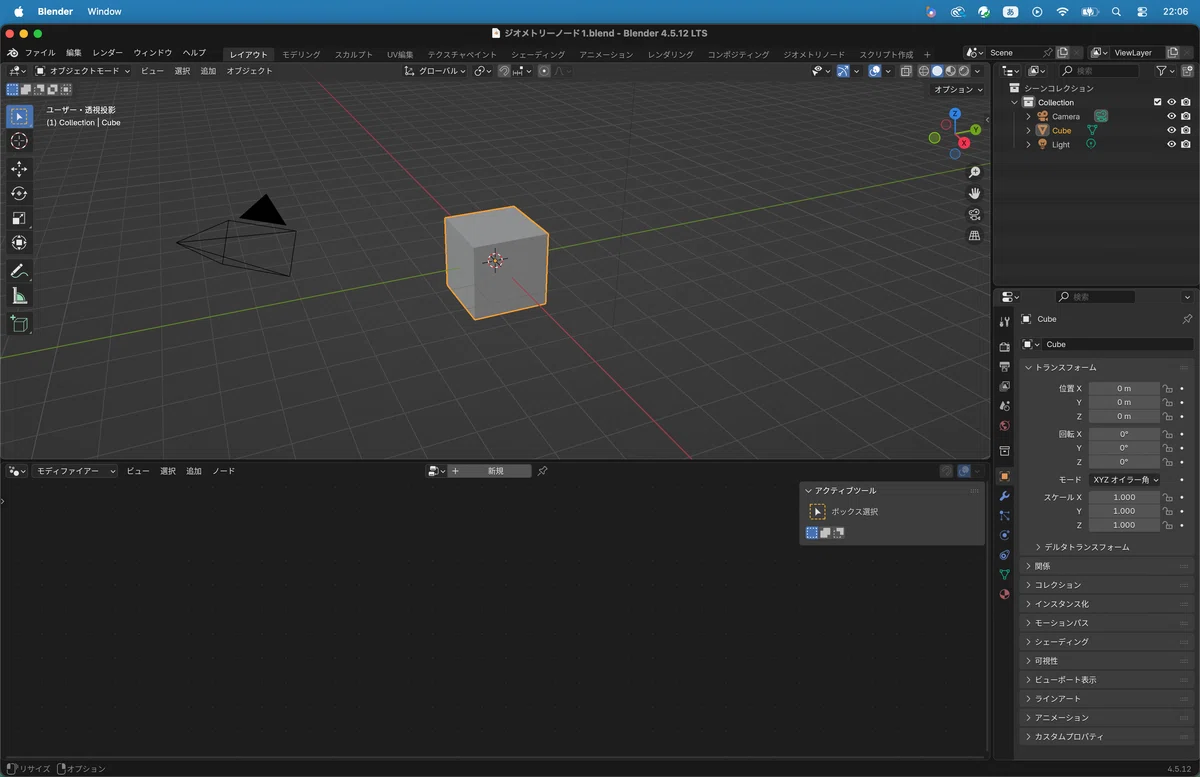Viewport: 1200px width, 777px height.
Task: Open the View Layer properties tab
Action: pos(1005,386)
